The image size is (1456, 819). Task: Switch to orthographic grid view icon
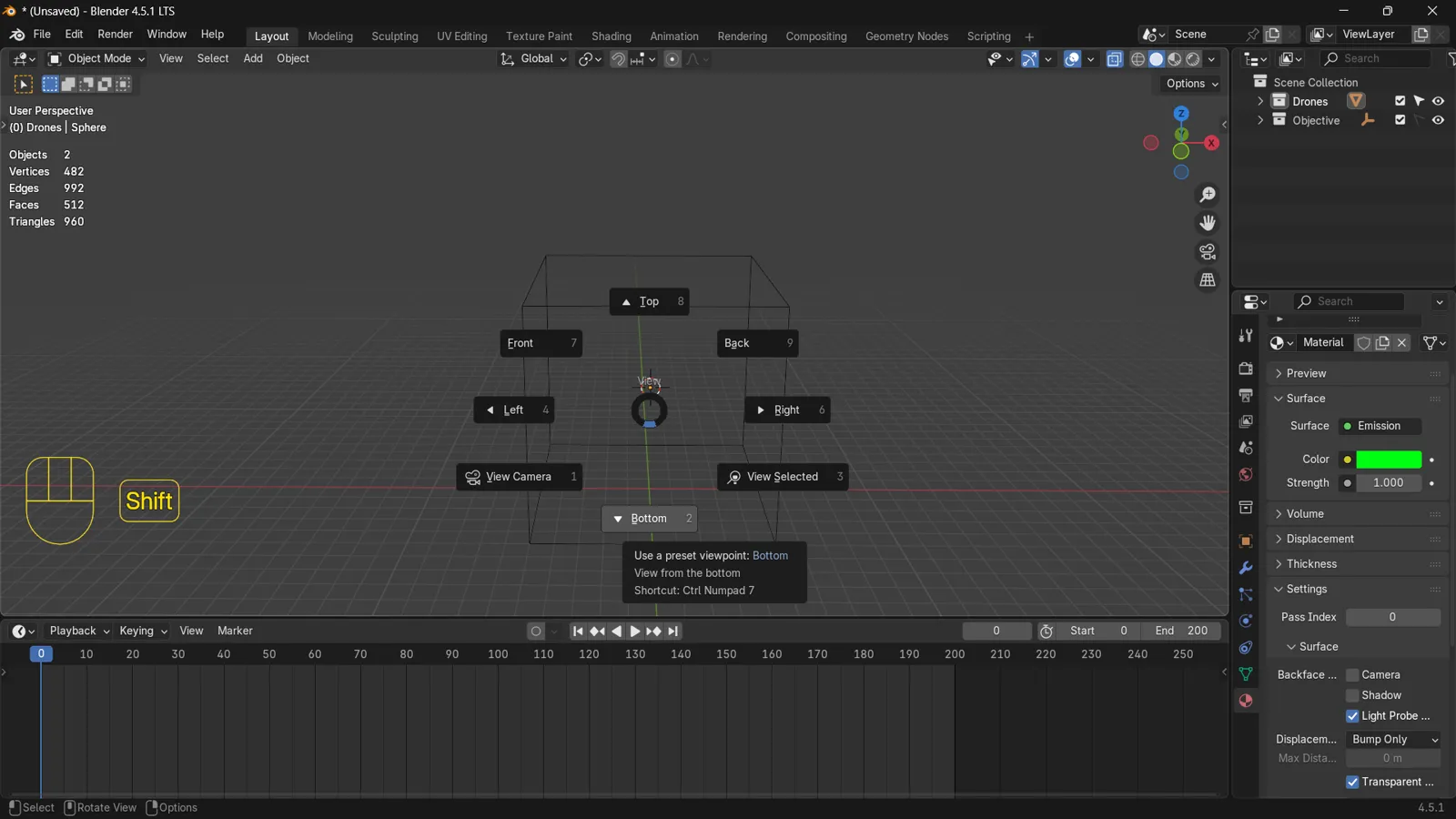[x=1208, y=279]
